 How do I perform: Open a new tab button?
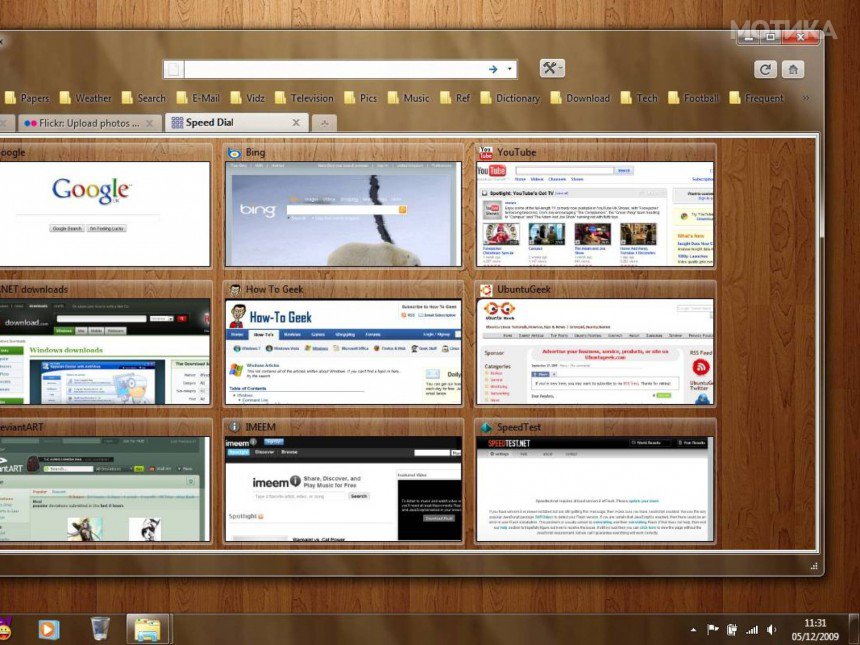tap(324, 123)
